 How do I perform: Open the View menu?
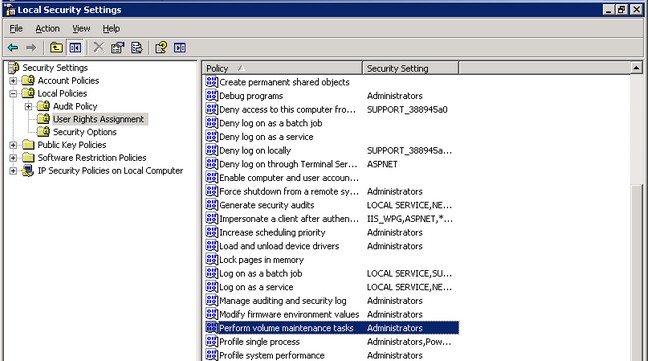point(81,28)
